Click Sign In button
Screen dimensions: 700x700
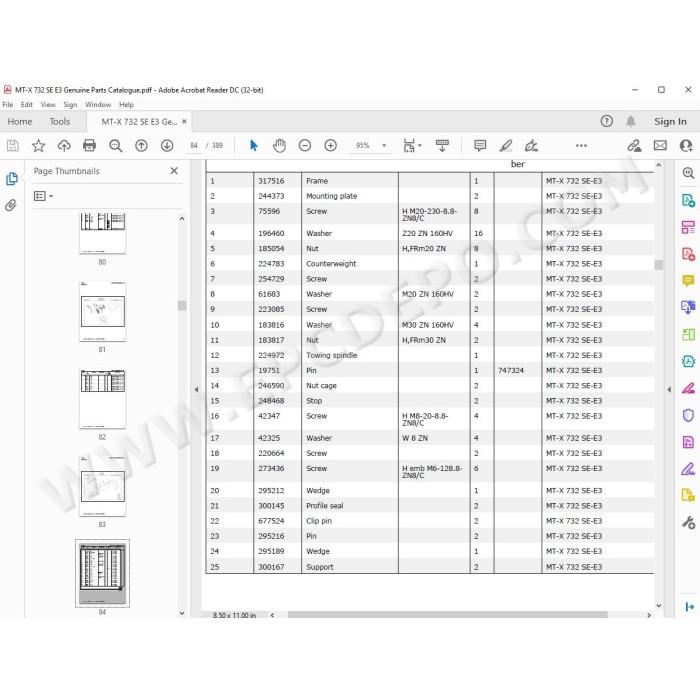coord(670,121)
